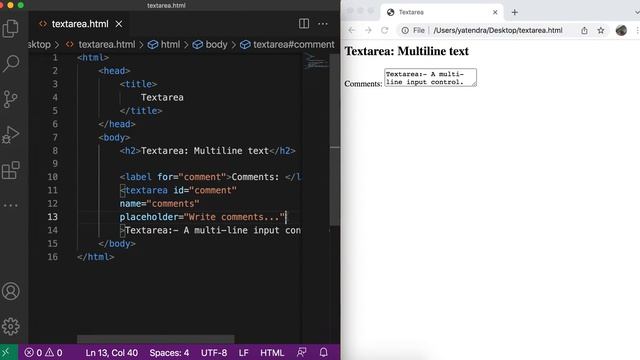Click Spaces: 4 indentation setting
The image size is (640, 360).
(169, 353)
